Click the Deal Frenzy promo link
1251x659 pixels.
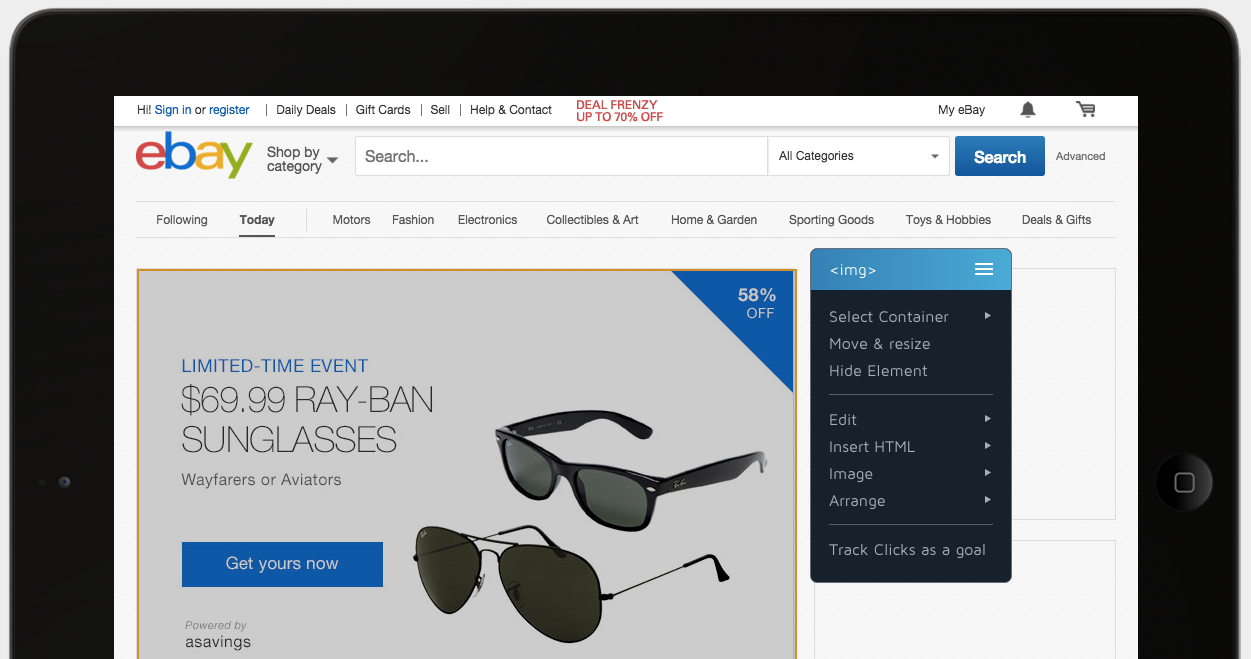click(x=620, y=111)
